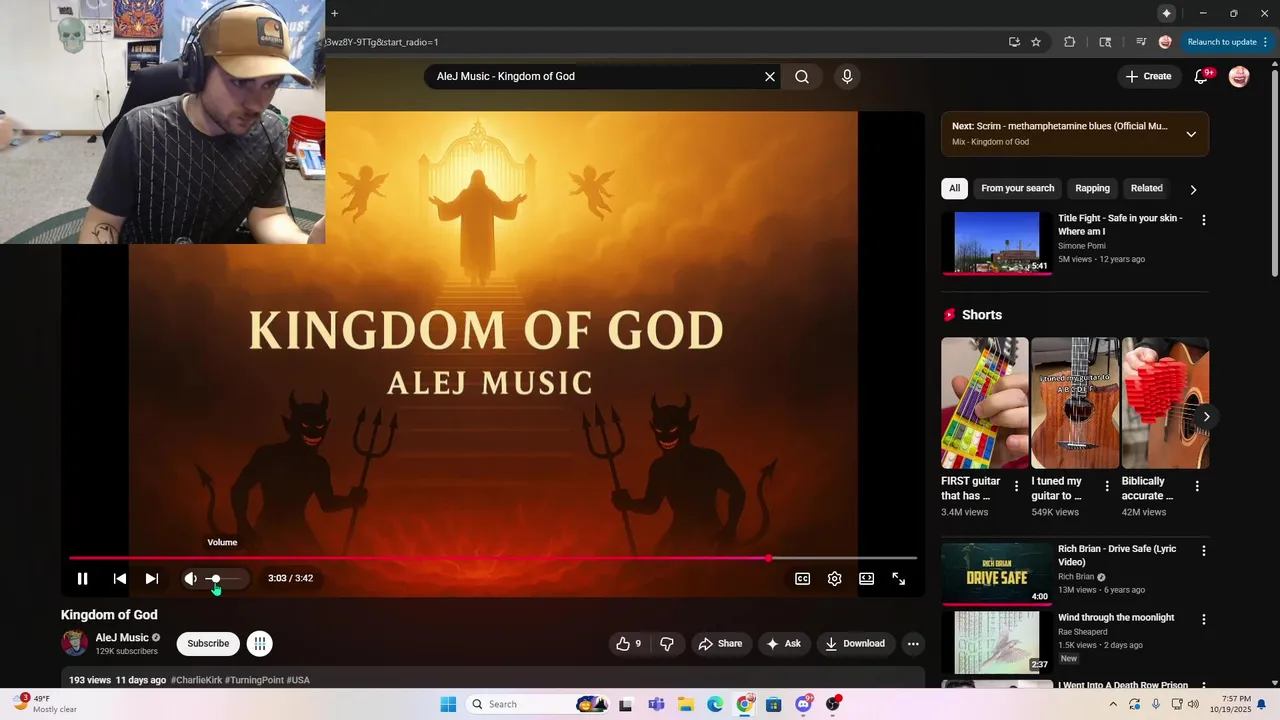Open options for the FIRST guitar Short
Screen dimensions: 1280x720
coord(1017,486)
